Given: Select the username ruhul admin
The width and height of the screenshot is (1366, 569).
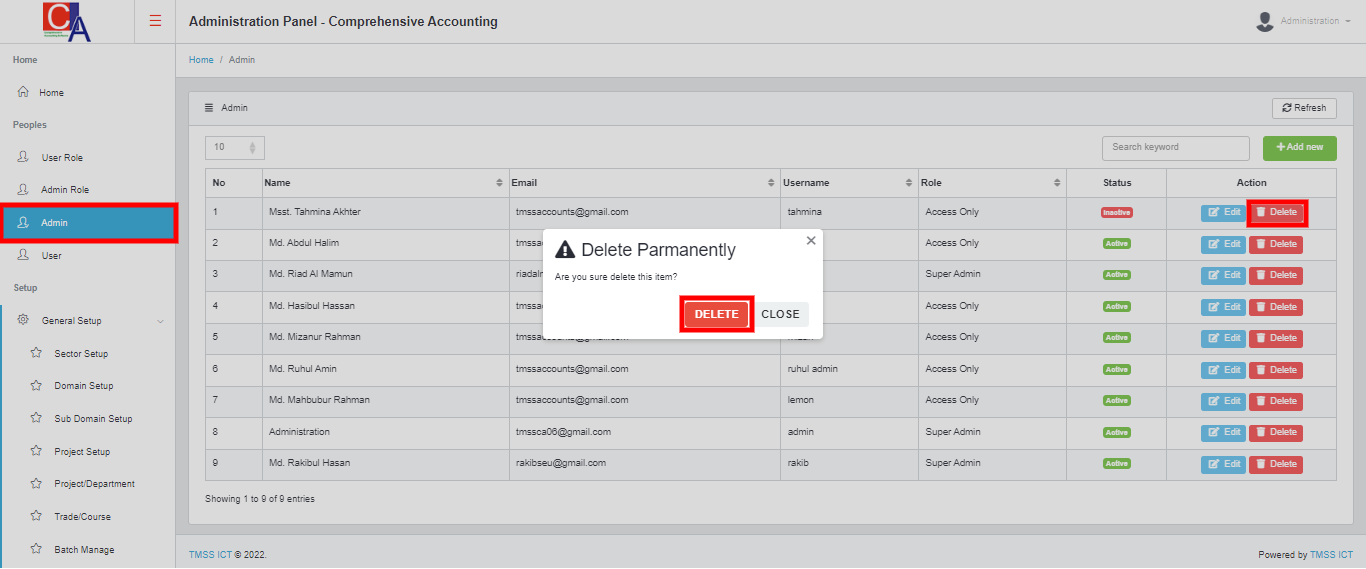Looking at the screenshot, I should tap(813, 369).
